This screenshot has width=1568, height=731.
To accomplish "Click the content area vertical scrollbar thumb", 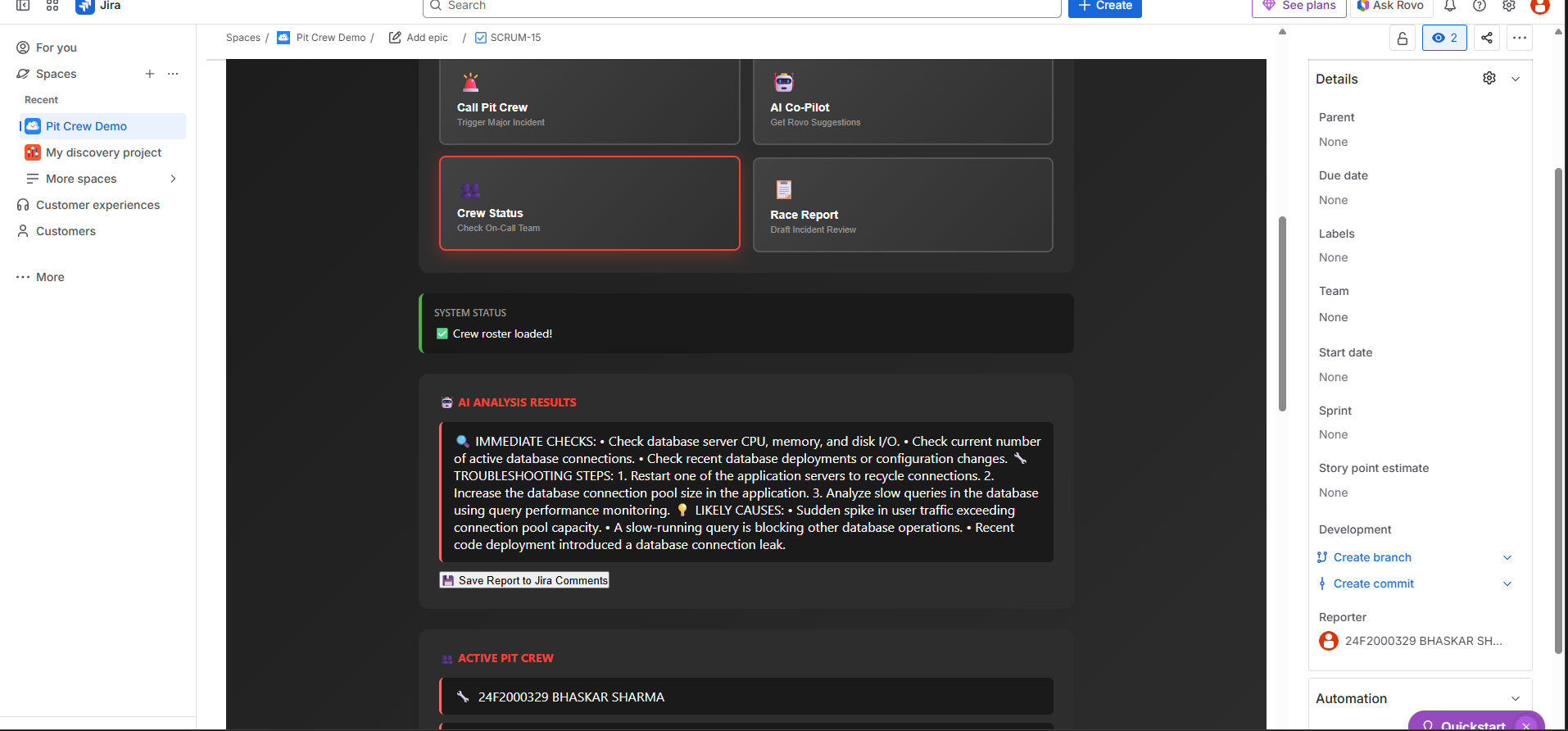I will click(1282, 313).
